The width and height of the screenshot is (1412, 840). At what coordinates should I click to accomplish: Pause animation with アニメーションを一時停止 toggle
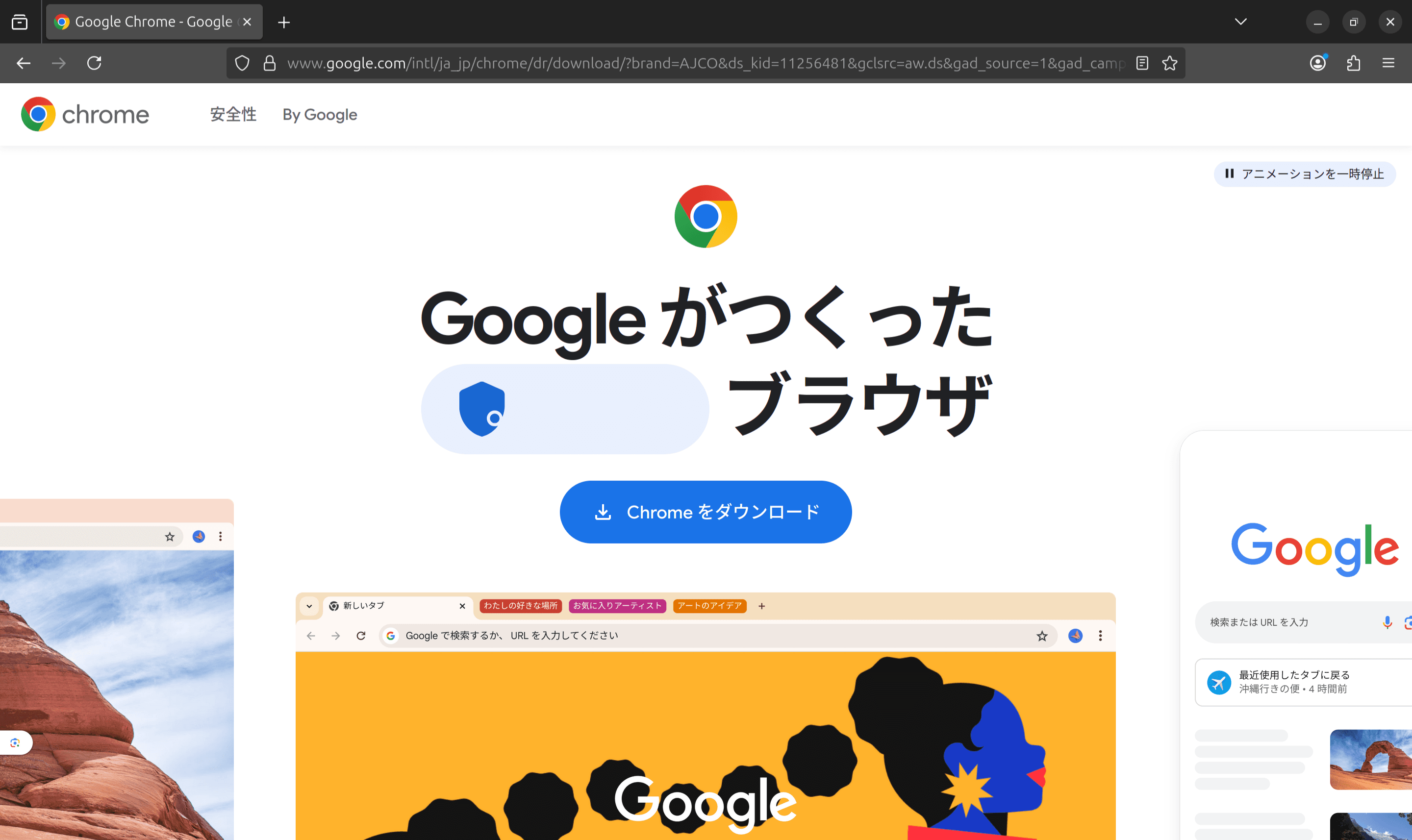pyautogui.click(x=1305, y=174)
